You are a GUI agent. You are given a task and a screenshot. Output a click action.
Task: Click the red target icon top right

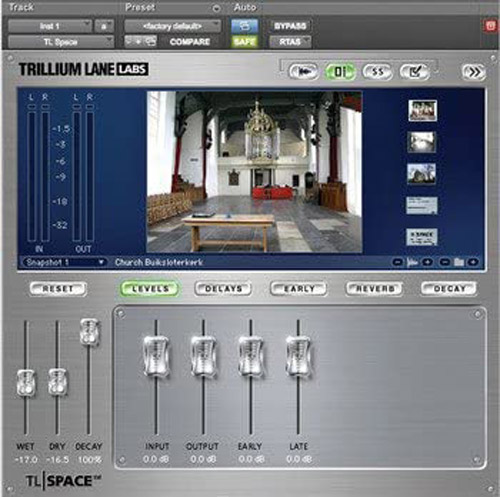coord(490,26)
